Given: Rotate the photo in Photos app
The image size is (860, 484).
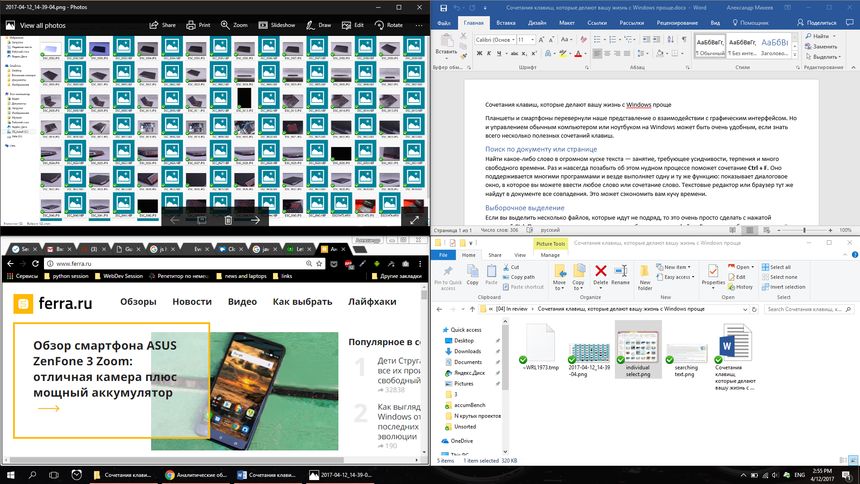Looking at the screenshot, I should (x=389, y=25).
